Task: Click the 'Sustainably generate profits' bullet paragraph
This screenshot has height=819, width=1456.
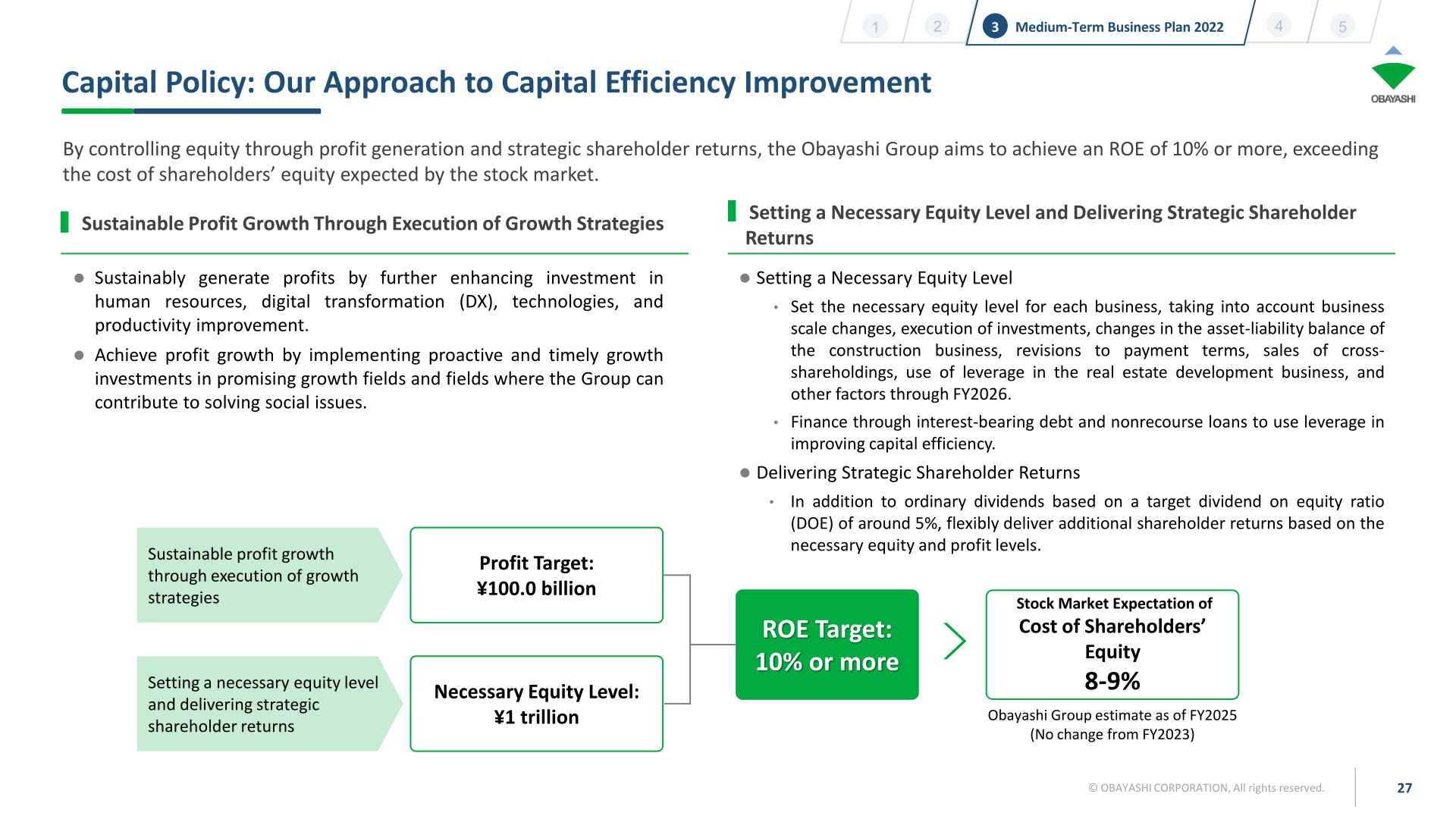Action: (378, 302)
